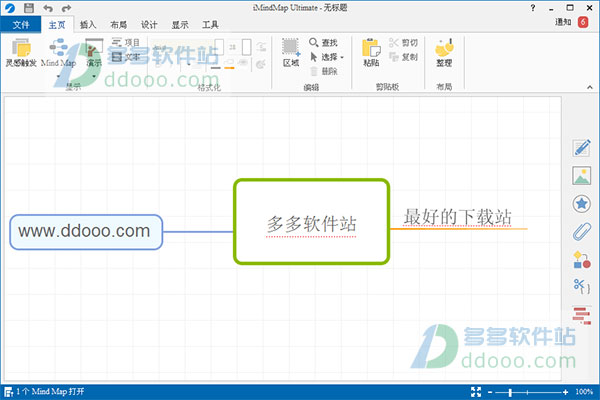Viewport: 600px width, 400px height.
Task: Redo the last action
Action: pos(66,8)
